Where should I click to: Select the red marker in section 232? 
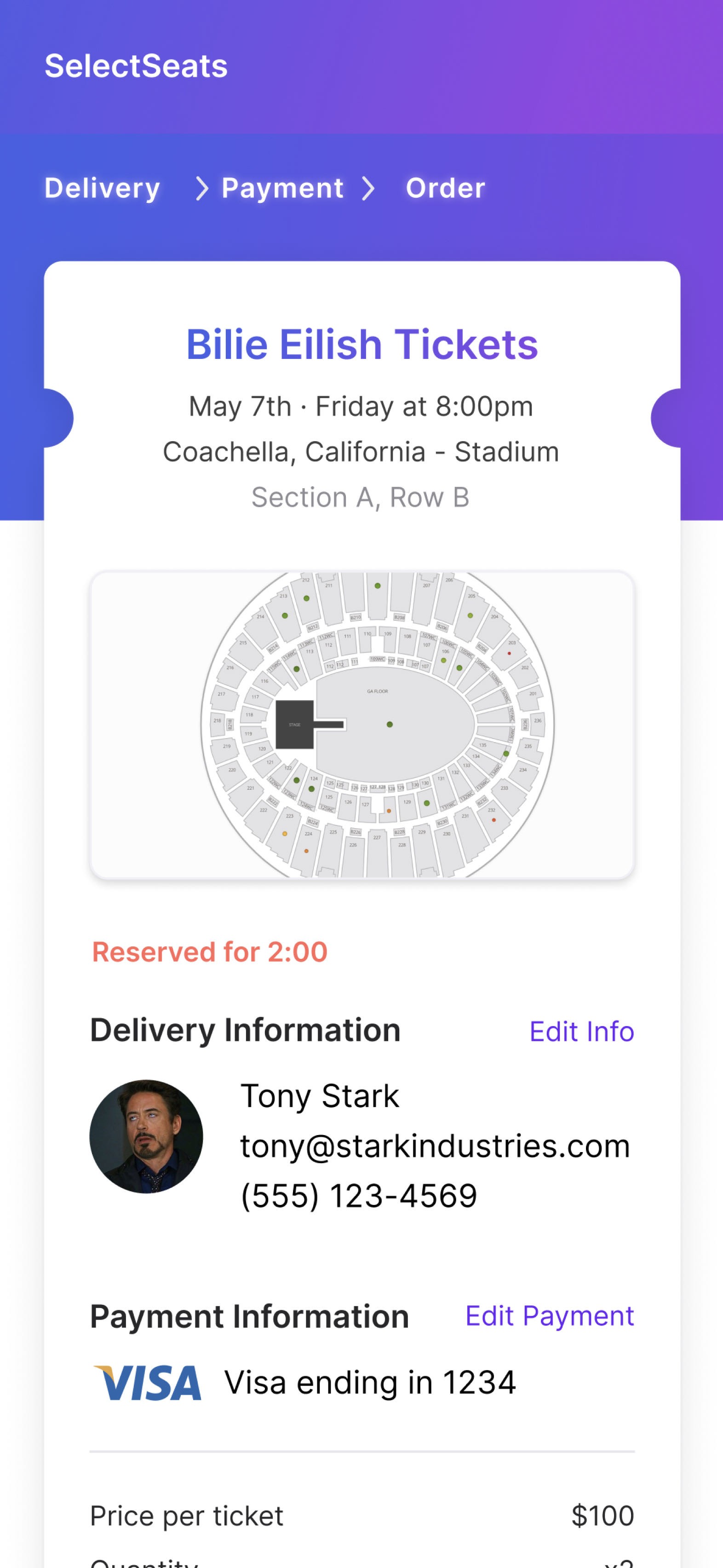(x=493, y=820)
